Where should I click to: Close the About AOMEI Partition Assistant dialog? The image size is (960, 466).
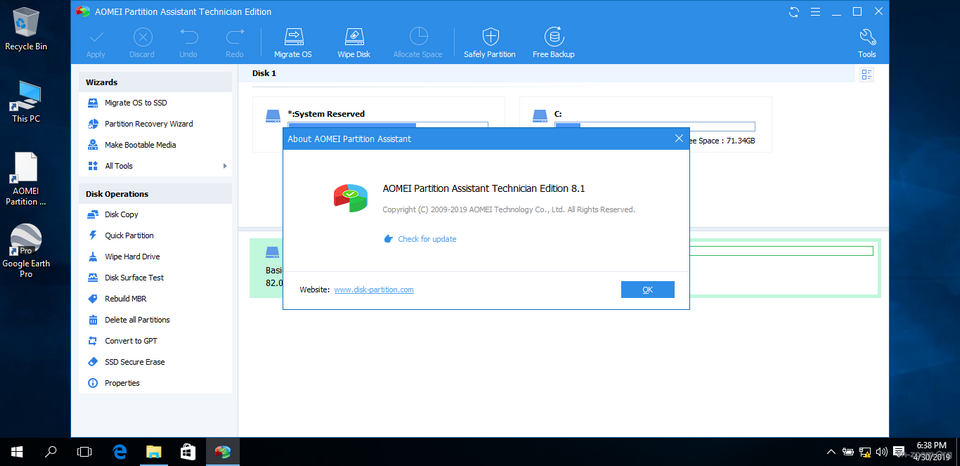click(x=678, y=138)
